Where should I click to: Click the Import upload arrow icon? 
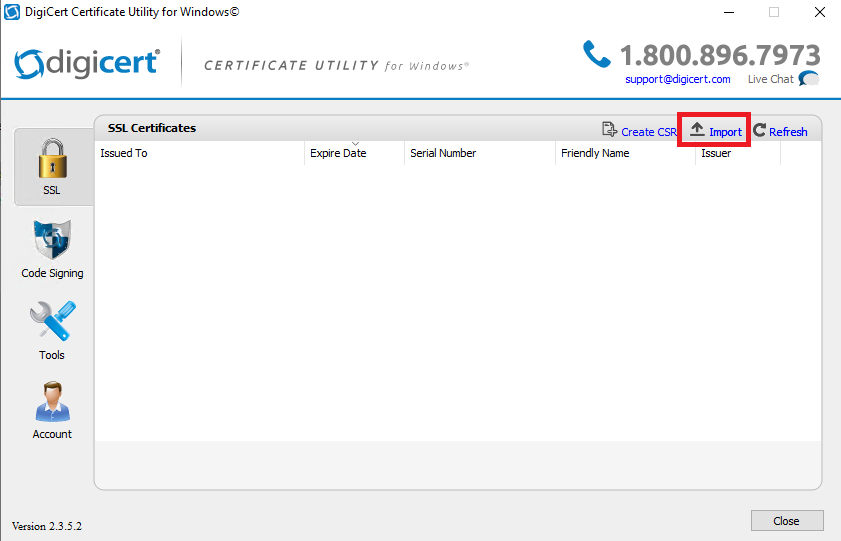click(697, 129)
